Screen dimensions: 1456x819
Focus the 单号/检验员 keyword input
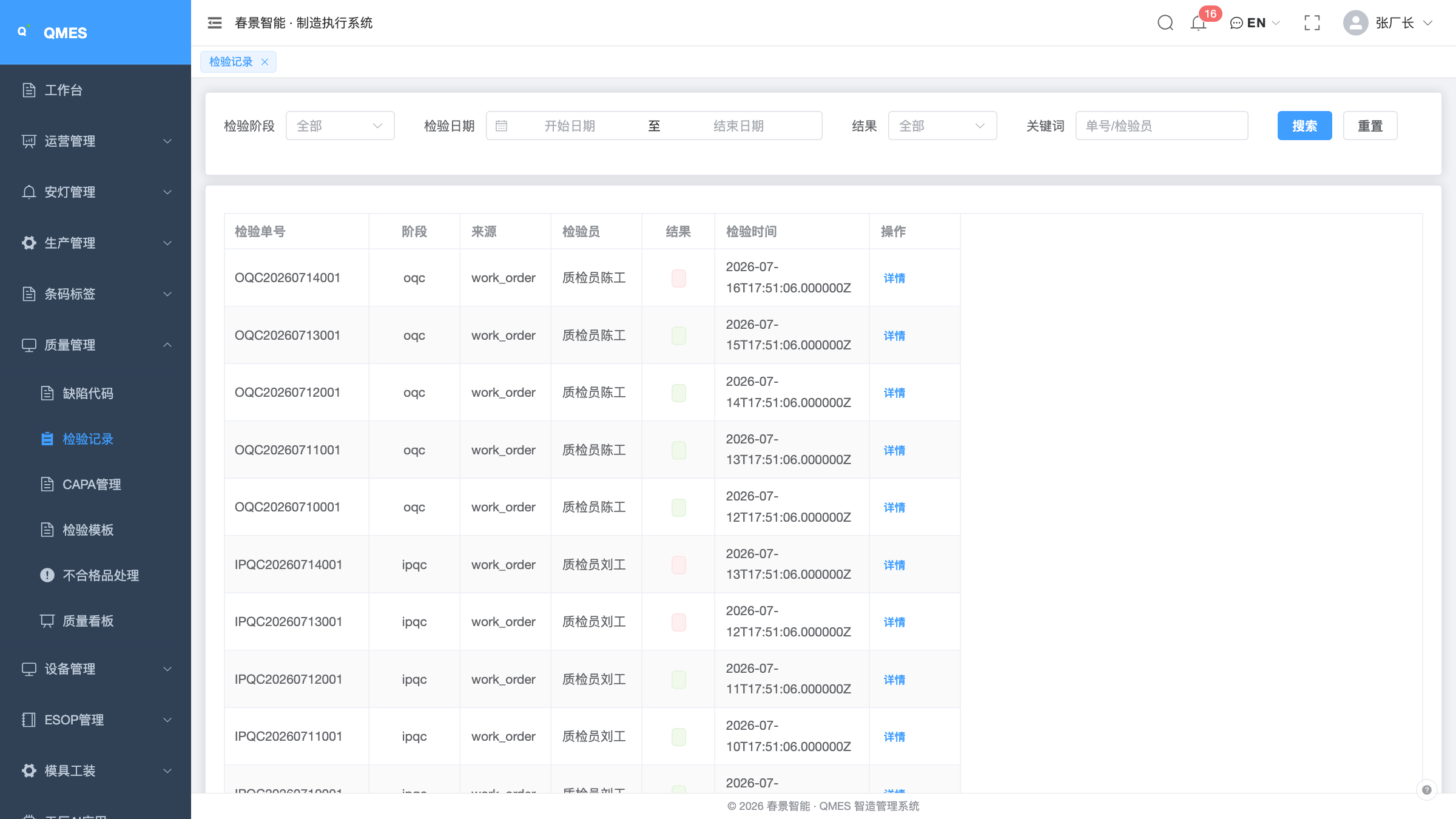tap(1162, 126)
